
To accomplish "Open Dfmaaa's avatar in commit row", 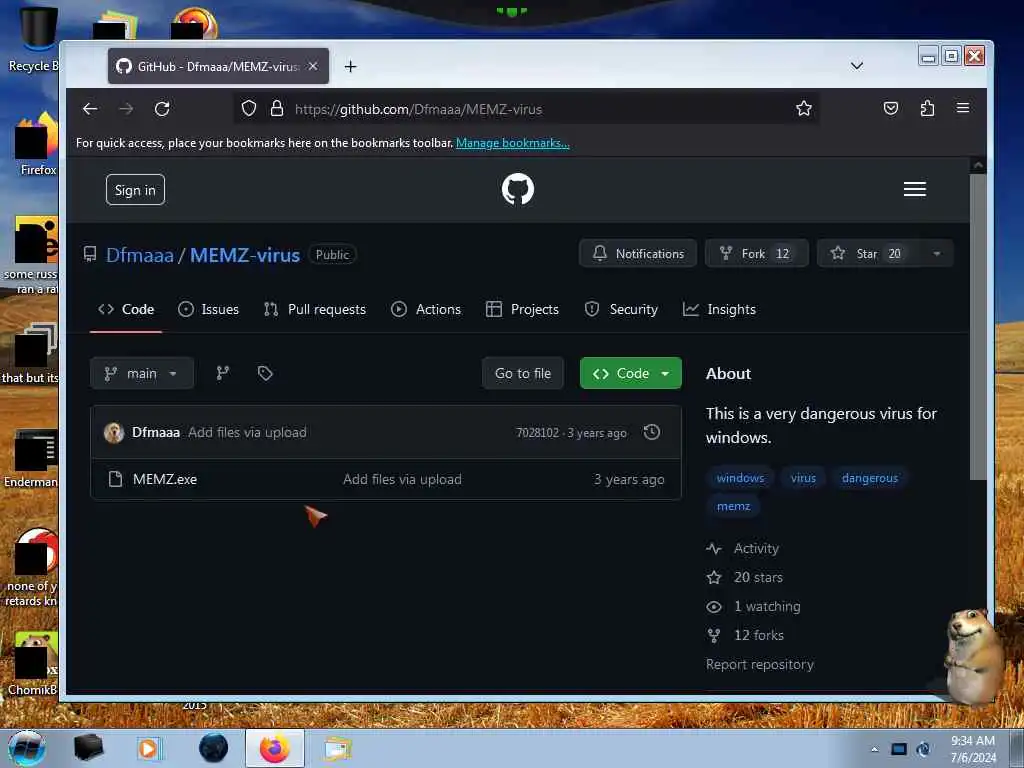I will point(114,432).
